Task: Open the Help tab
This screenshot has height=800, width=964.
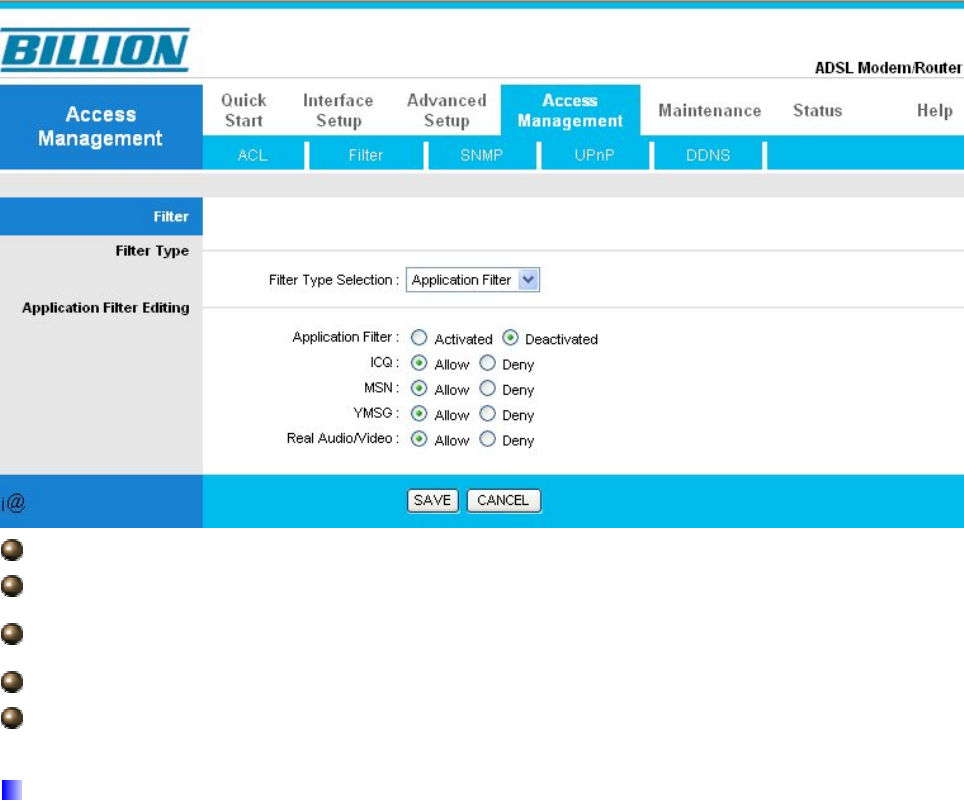Action: 934,111
